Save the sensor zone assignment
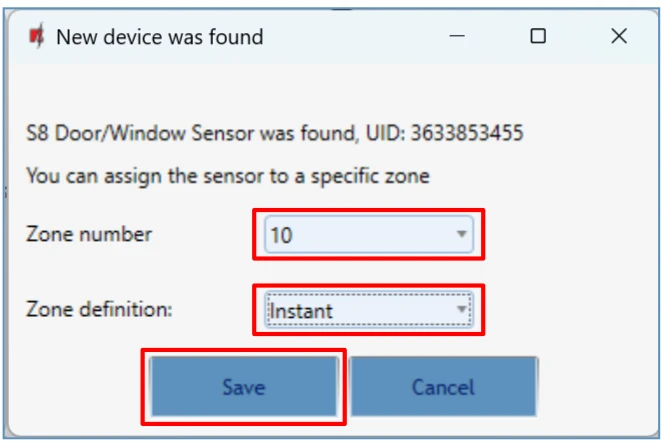This screenshot has height=443, width=663. tap(243, 386)
